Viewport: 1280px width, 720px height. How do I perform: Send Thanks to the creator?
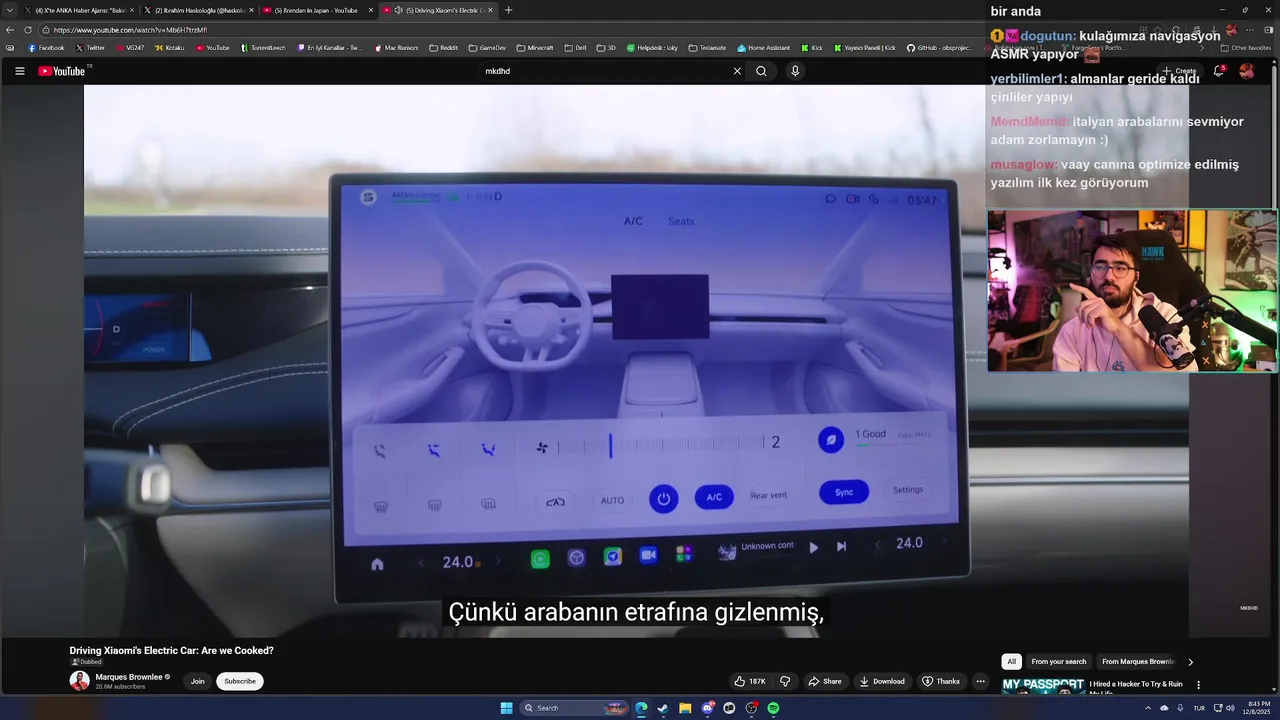tap(941, 681)
